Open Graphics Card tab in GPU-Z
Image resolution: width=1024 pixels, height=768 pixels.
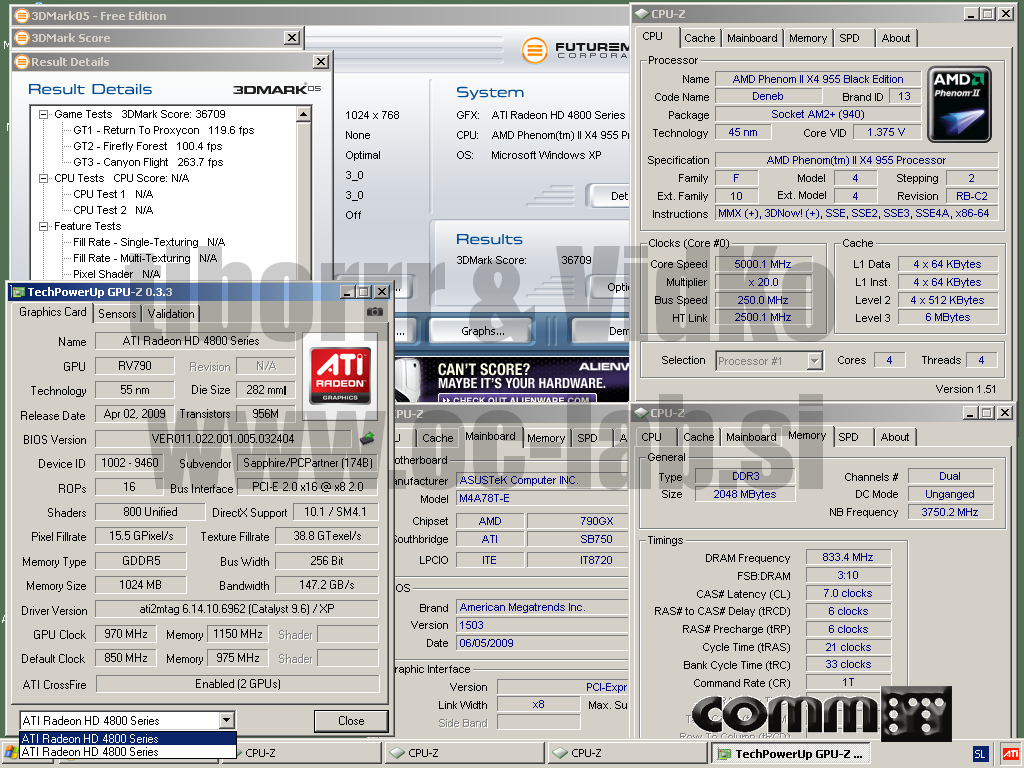tap(52, 312)
